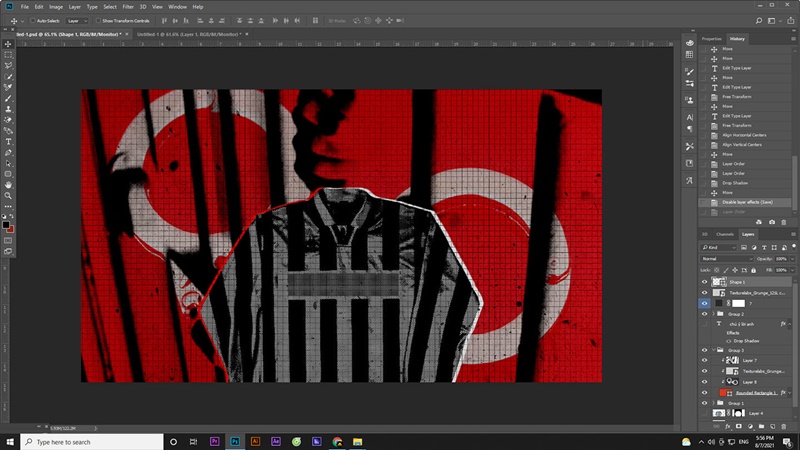This screenshot has width=800, height=450.
Task: Toggle Drop Shadow effect visibility
Action: tap(729, 341)
